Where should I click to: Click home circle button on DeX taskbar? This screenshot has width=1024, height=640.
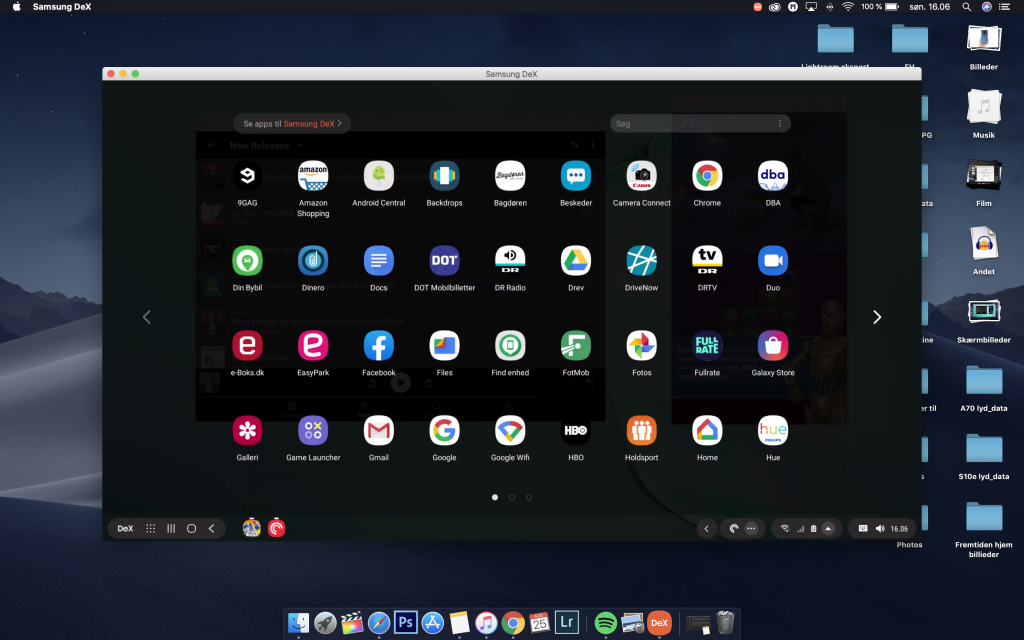coord(191,529)
